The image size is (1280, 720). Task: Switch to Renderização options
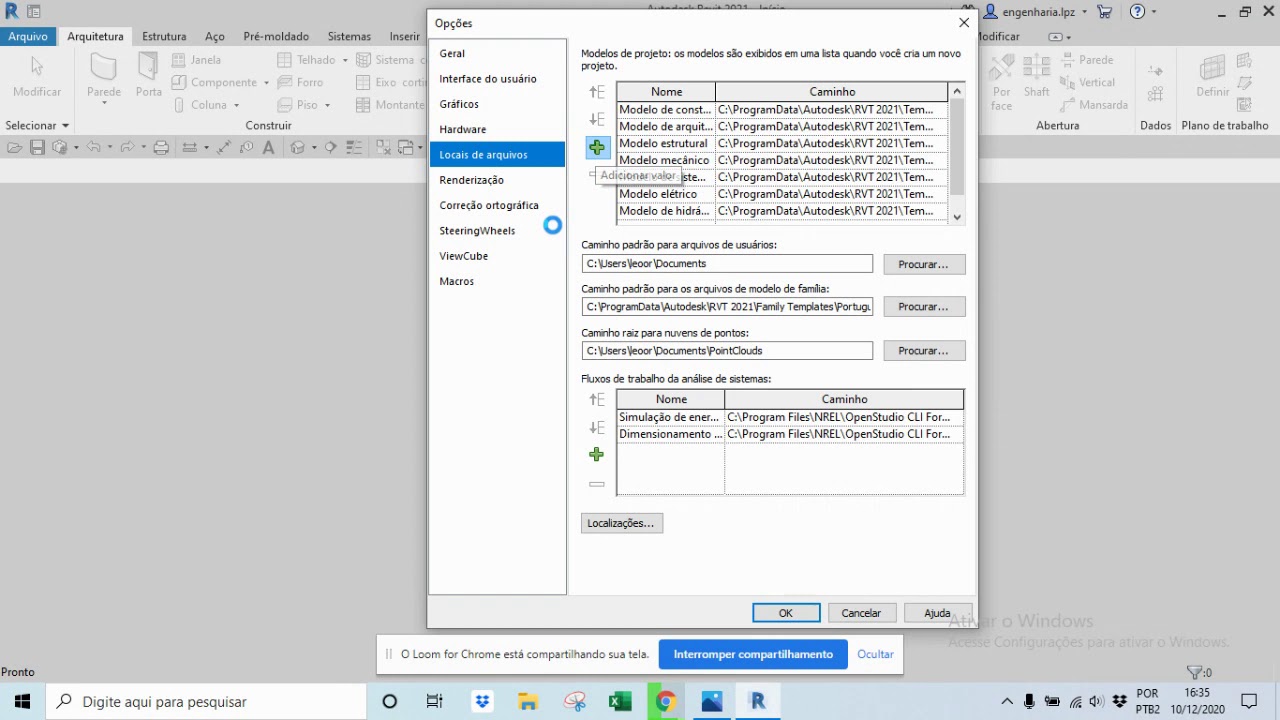point(497,180)
